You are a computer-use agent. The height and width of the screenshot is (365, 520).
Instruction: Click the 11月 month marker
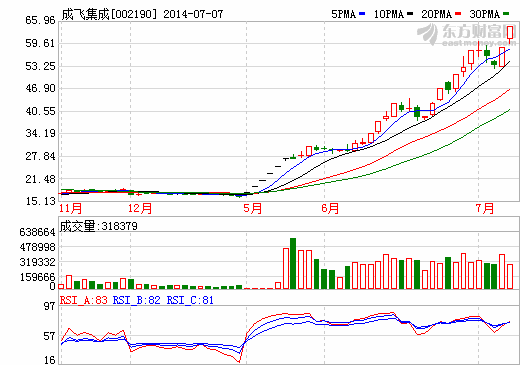[x=71, y=208]
